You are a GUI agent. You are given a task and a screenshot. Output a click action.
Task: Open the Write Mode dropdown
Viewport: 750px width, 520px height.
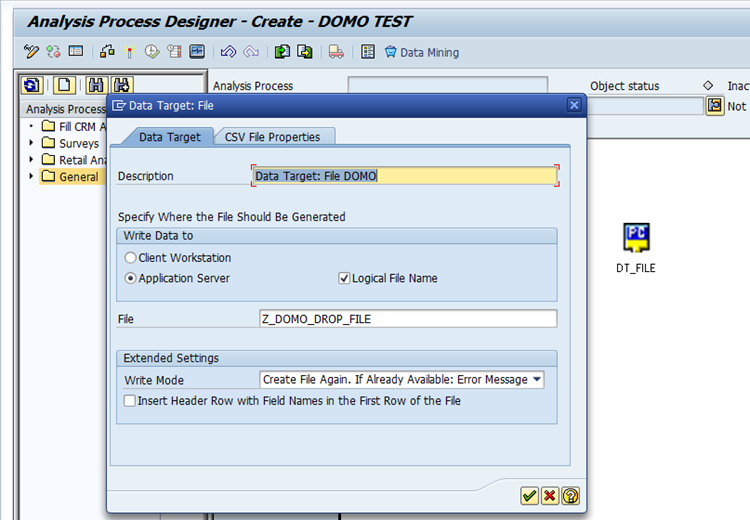[537, 379]
